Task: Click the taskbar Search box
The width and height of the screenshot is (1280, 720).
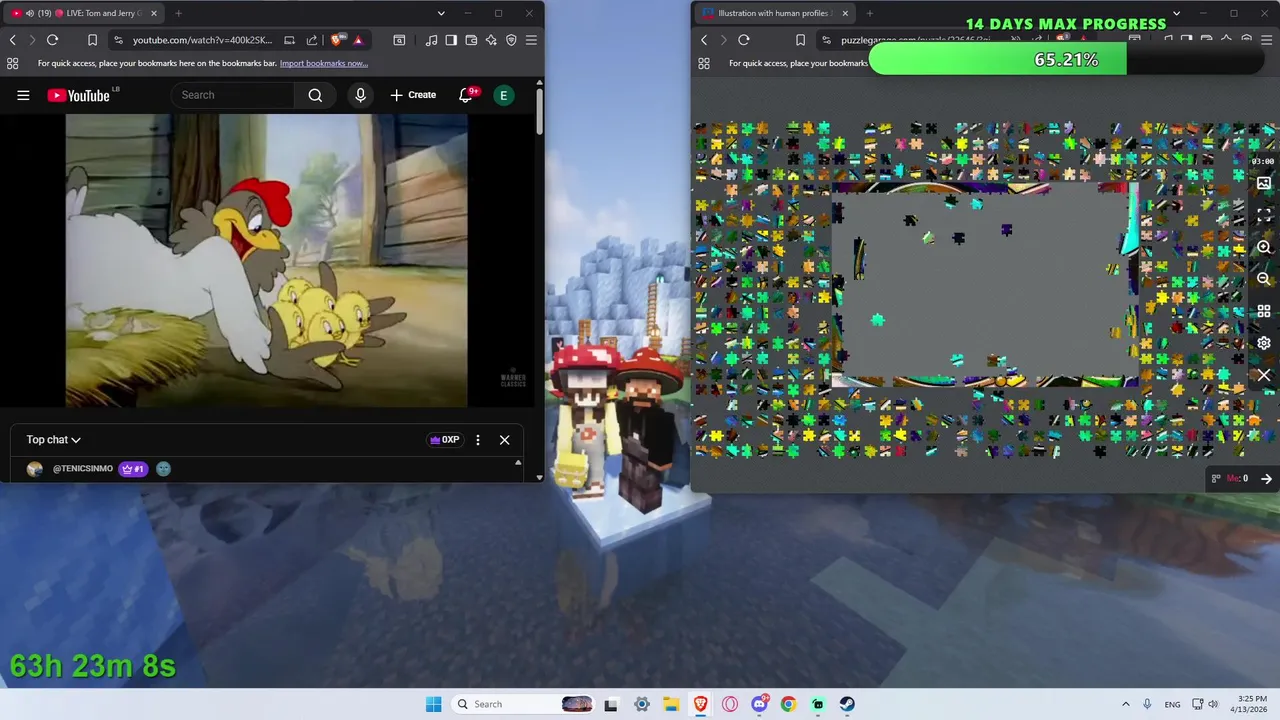Action: (524, 704)
